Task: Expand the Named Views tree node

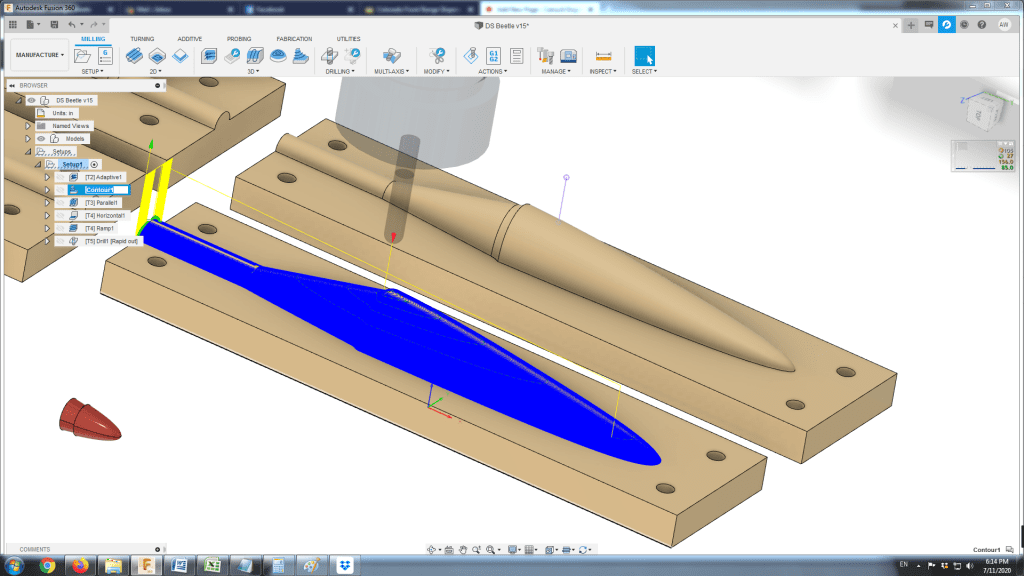Action: (28, 126)
